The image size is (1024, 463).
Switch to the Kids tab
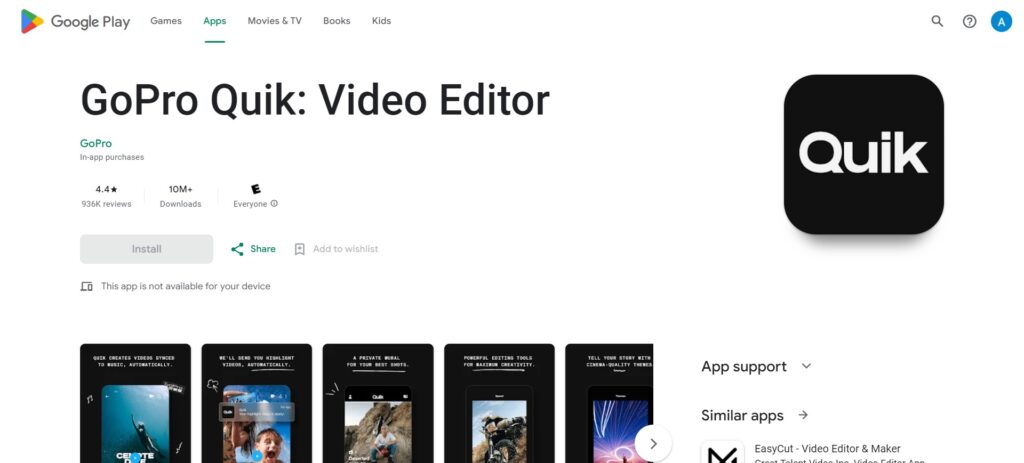click(x=381, y=21)
